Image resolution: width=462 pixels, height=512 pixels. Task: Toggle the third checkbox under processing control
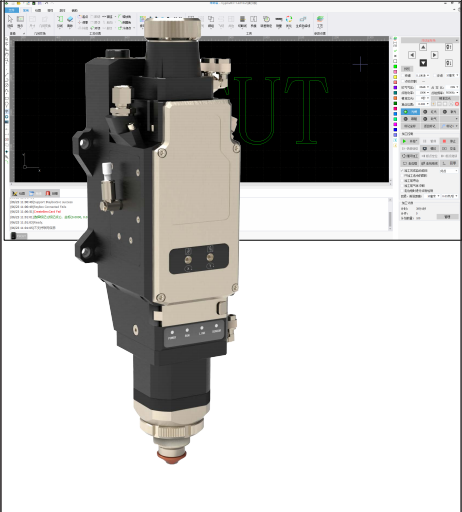pos(403,181)
